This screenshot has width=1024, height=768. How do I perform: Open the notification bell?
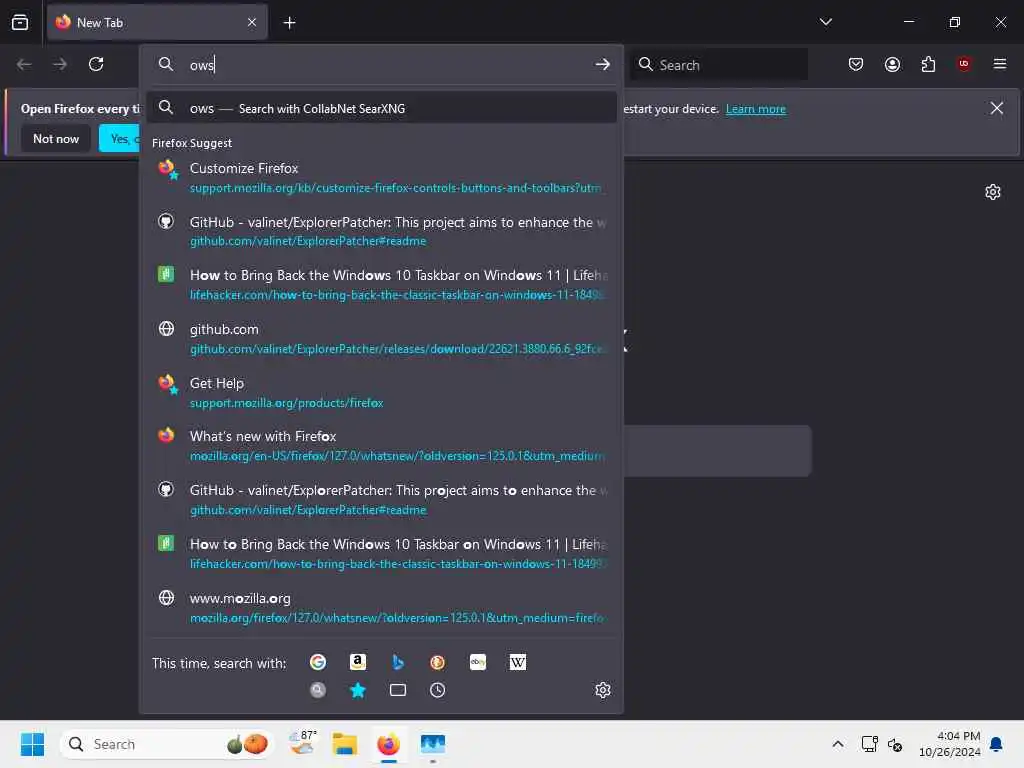point(996,744)
